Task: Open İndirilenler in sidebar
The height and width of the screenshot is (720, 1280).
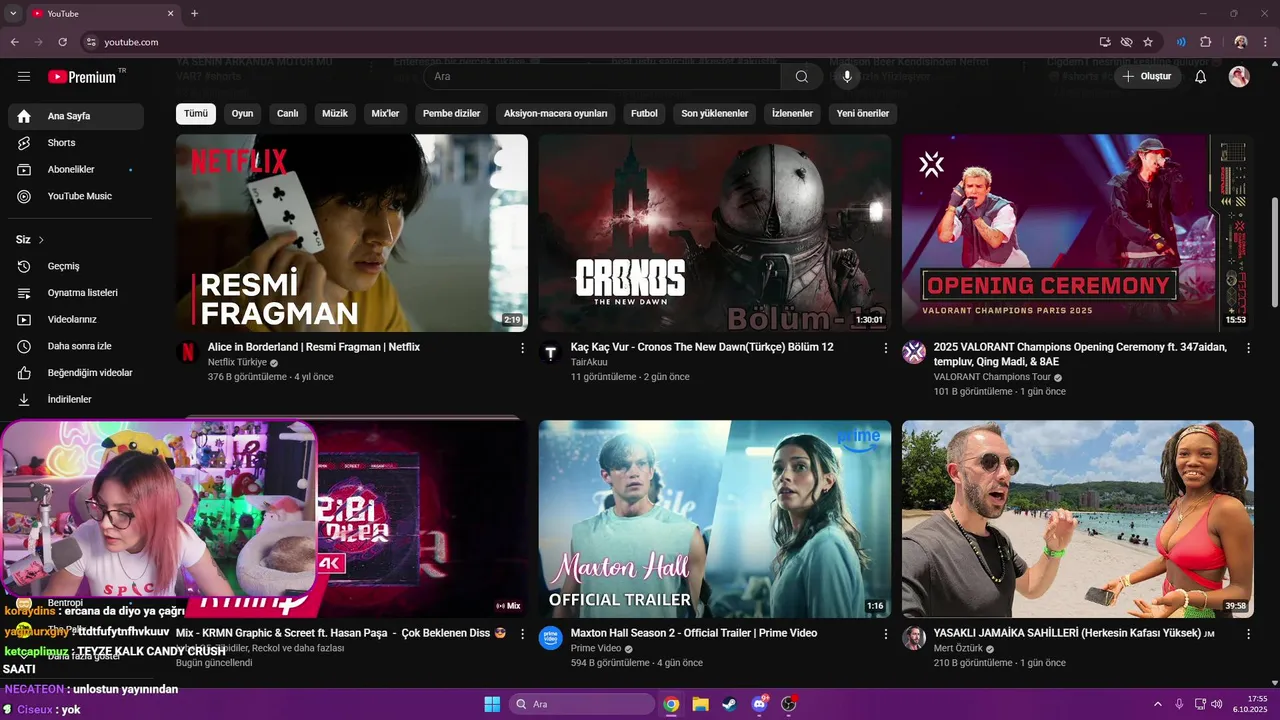Action: [x=76, y=399]
